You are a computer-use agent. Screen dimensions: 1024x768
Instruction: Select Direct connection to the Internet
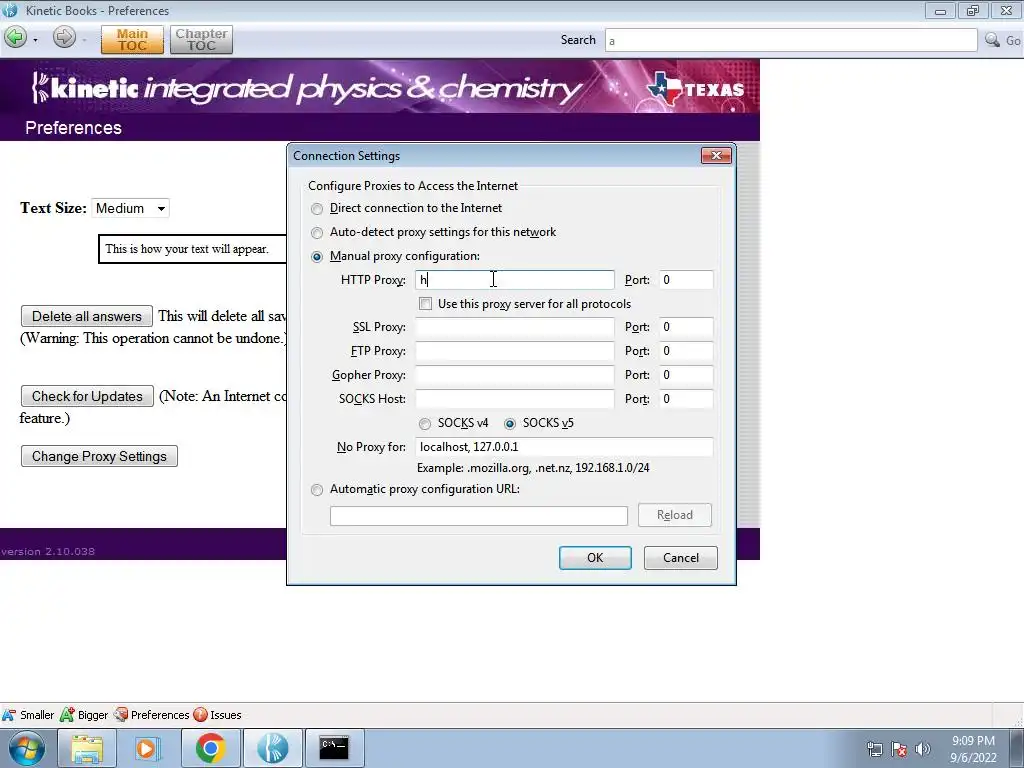pyautogui.click(x=317, y=209)
